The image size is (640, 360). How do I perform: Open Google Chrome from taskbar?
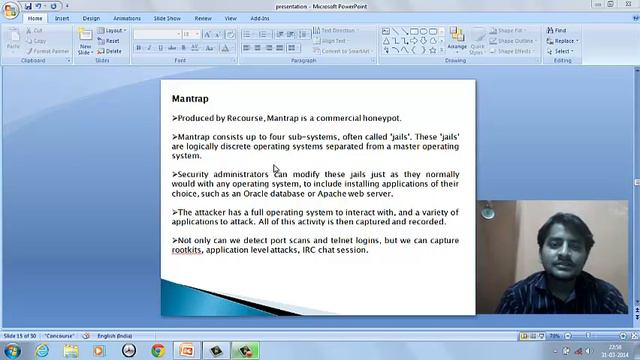pos(158,351)
